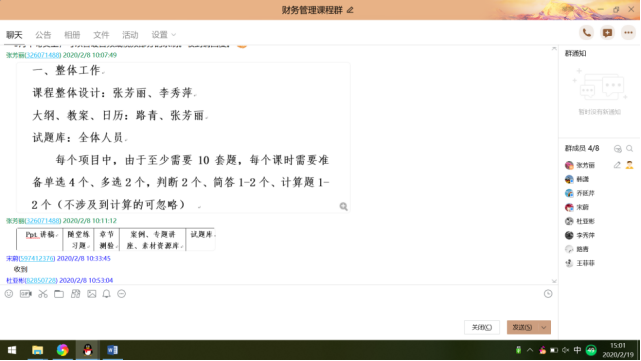Activate the scissors screenshot tool
The height and width of the screenshot is (361, 641).
43,294
